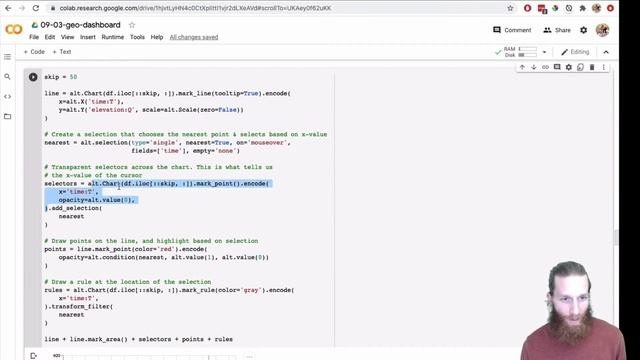Click the page vertical scrollbar
Viewport: 640px width, 360px height.
coord(616,237)
